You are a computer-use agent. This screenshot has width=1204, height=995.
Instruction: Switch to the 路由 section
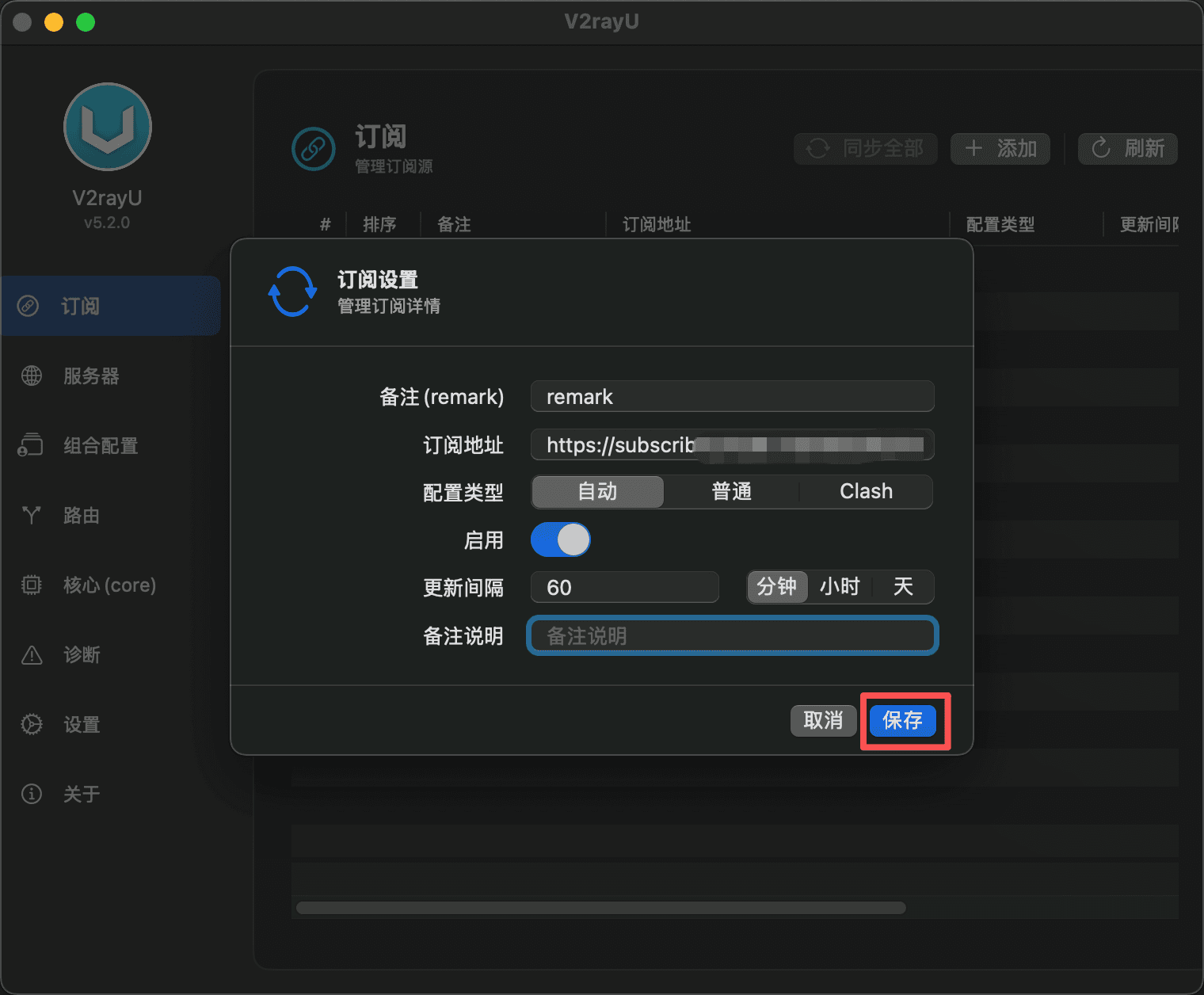[111, 515]
